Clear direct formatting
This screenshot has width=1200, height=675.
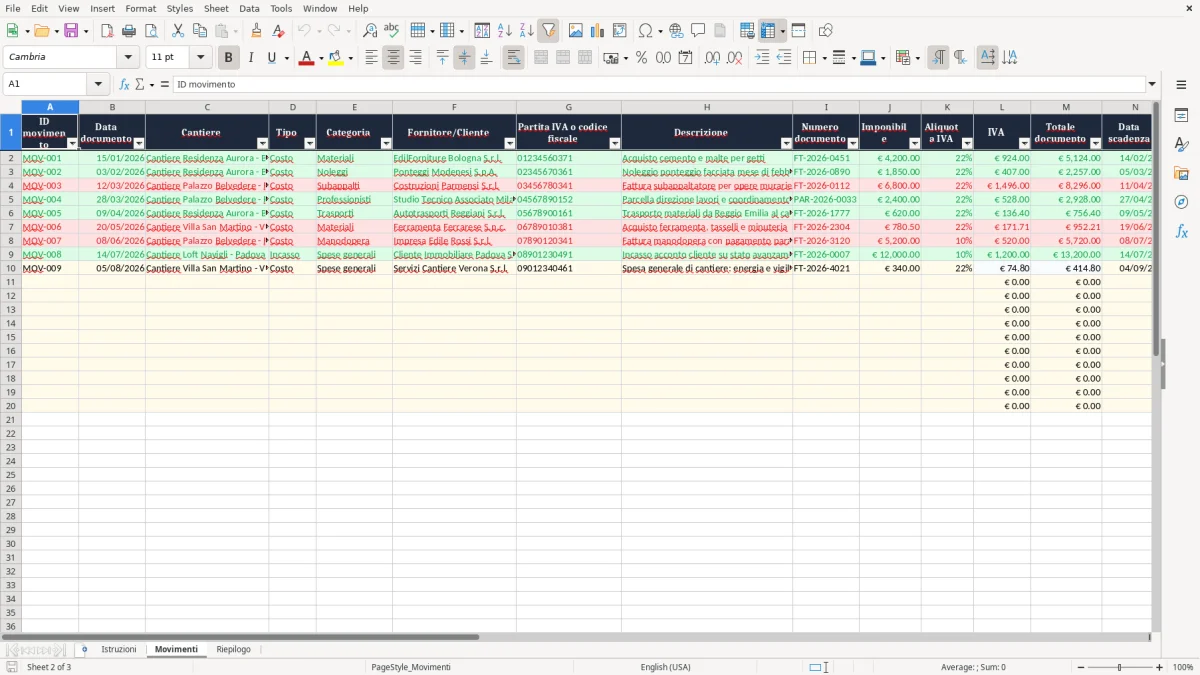click(279, 31)
